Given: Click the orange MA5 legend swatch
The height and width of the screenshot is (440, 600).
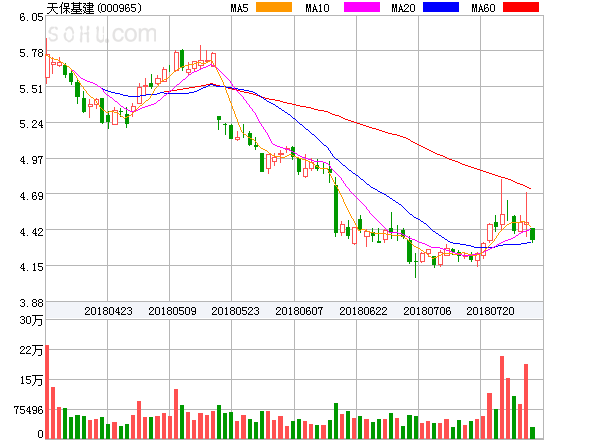Looking at the screenshot, I should (274, 7).
